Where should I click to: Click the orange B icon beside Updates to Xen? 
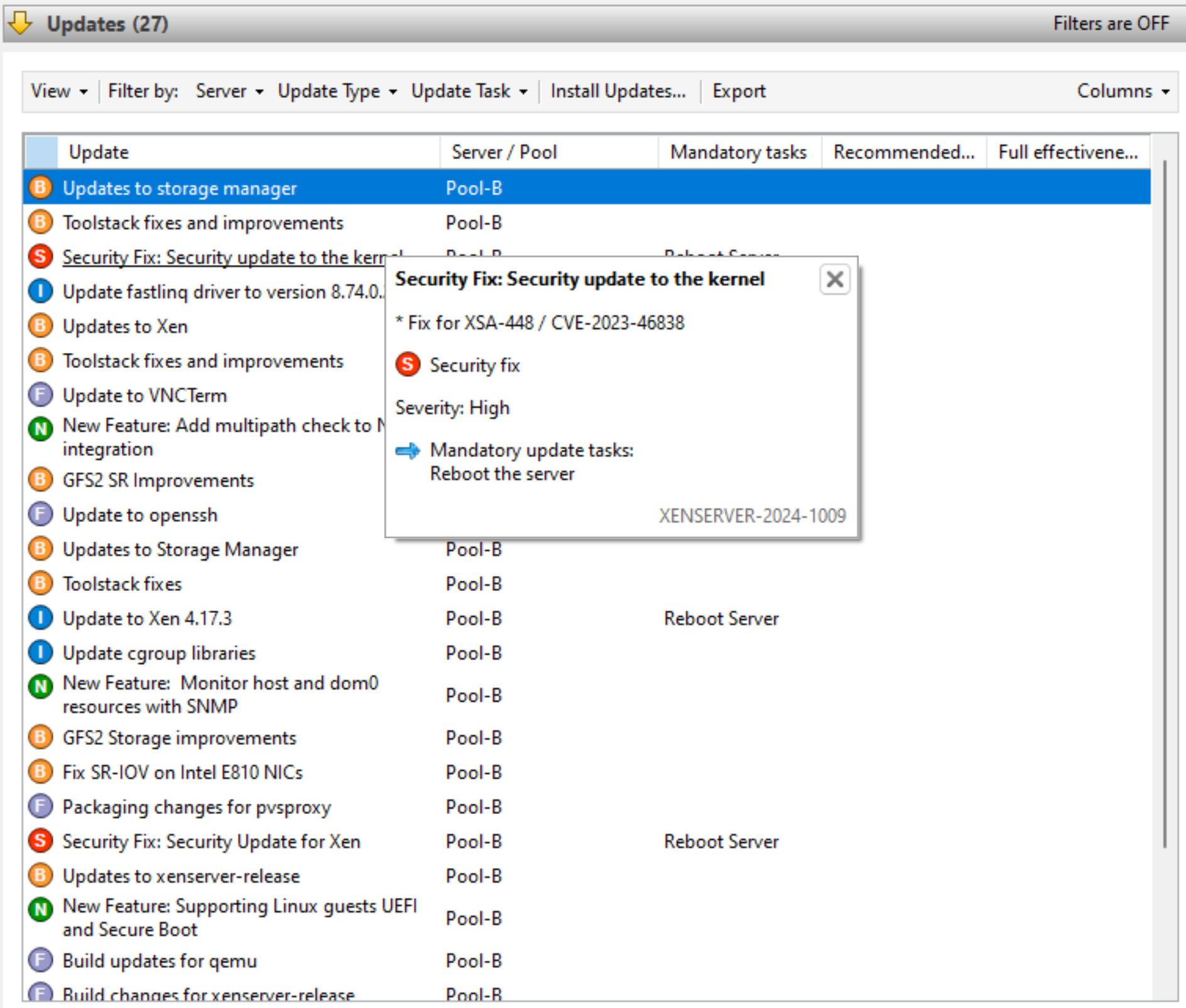40,325
